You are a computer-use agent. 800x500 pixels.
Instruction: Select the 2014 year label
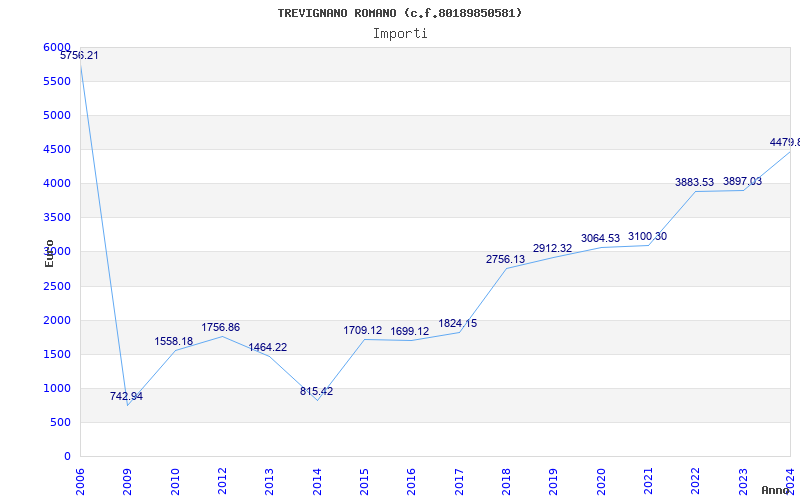coord(317,482)
